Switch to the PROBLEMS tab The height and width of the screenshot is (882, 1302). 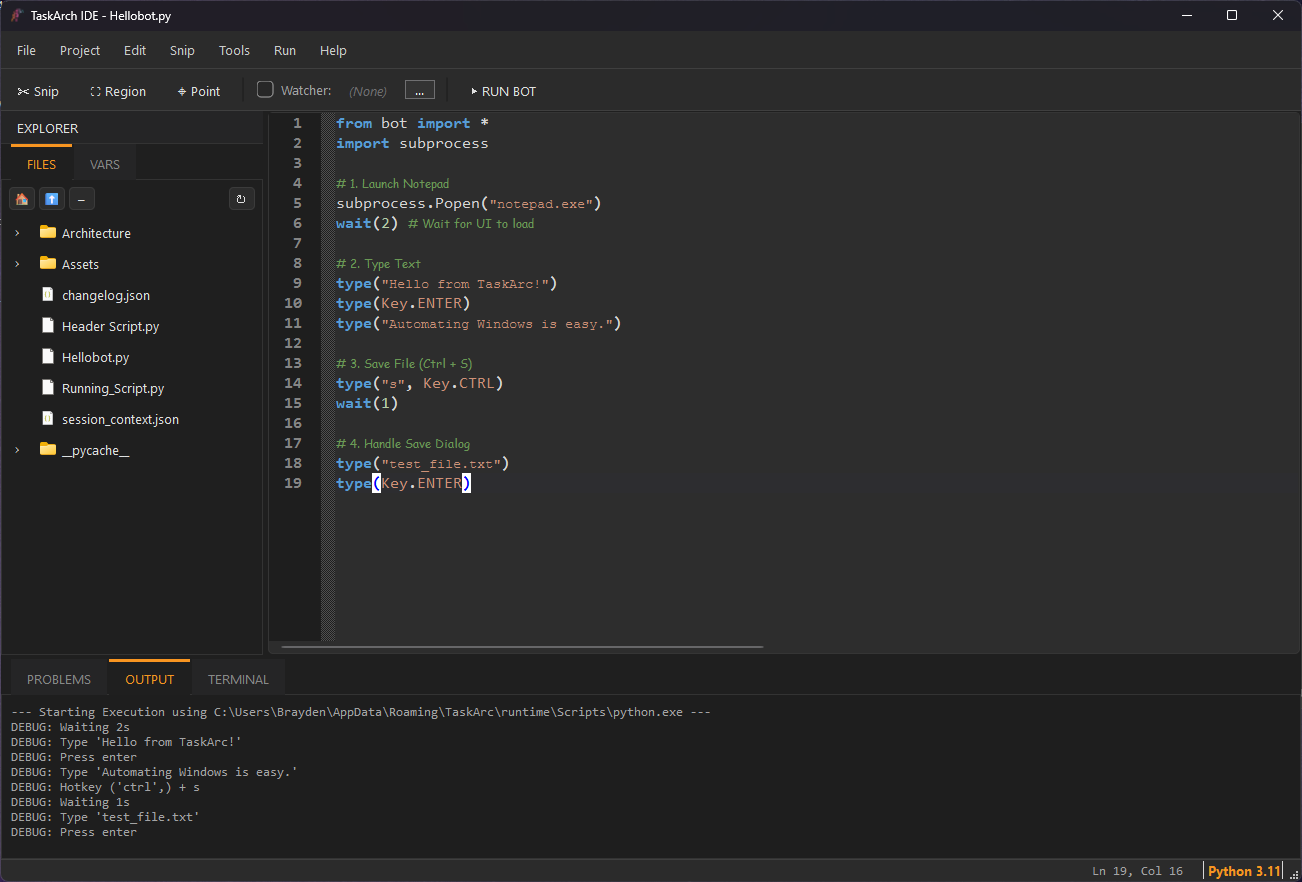[x=59, y=679]
